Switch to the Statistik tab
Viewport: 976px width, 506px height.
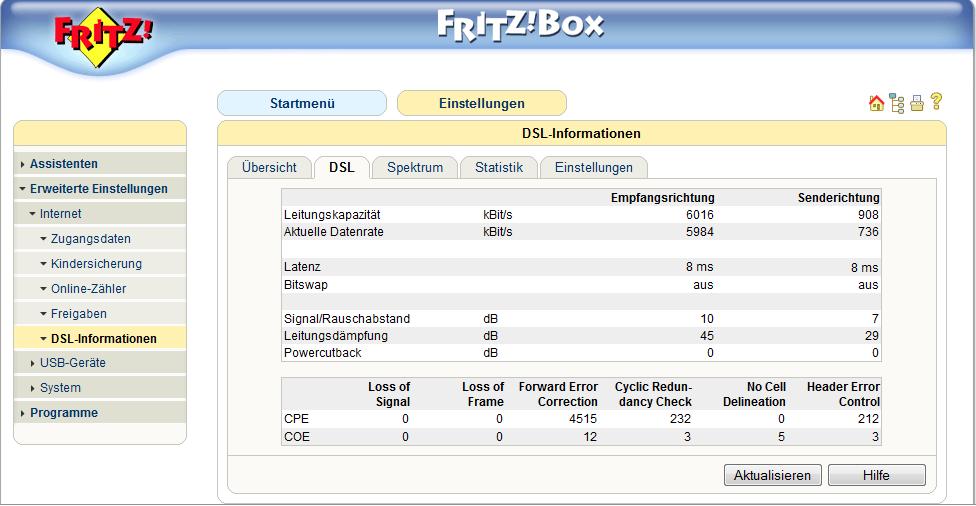pos(498,168)
